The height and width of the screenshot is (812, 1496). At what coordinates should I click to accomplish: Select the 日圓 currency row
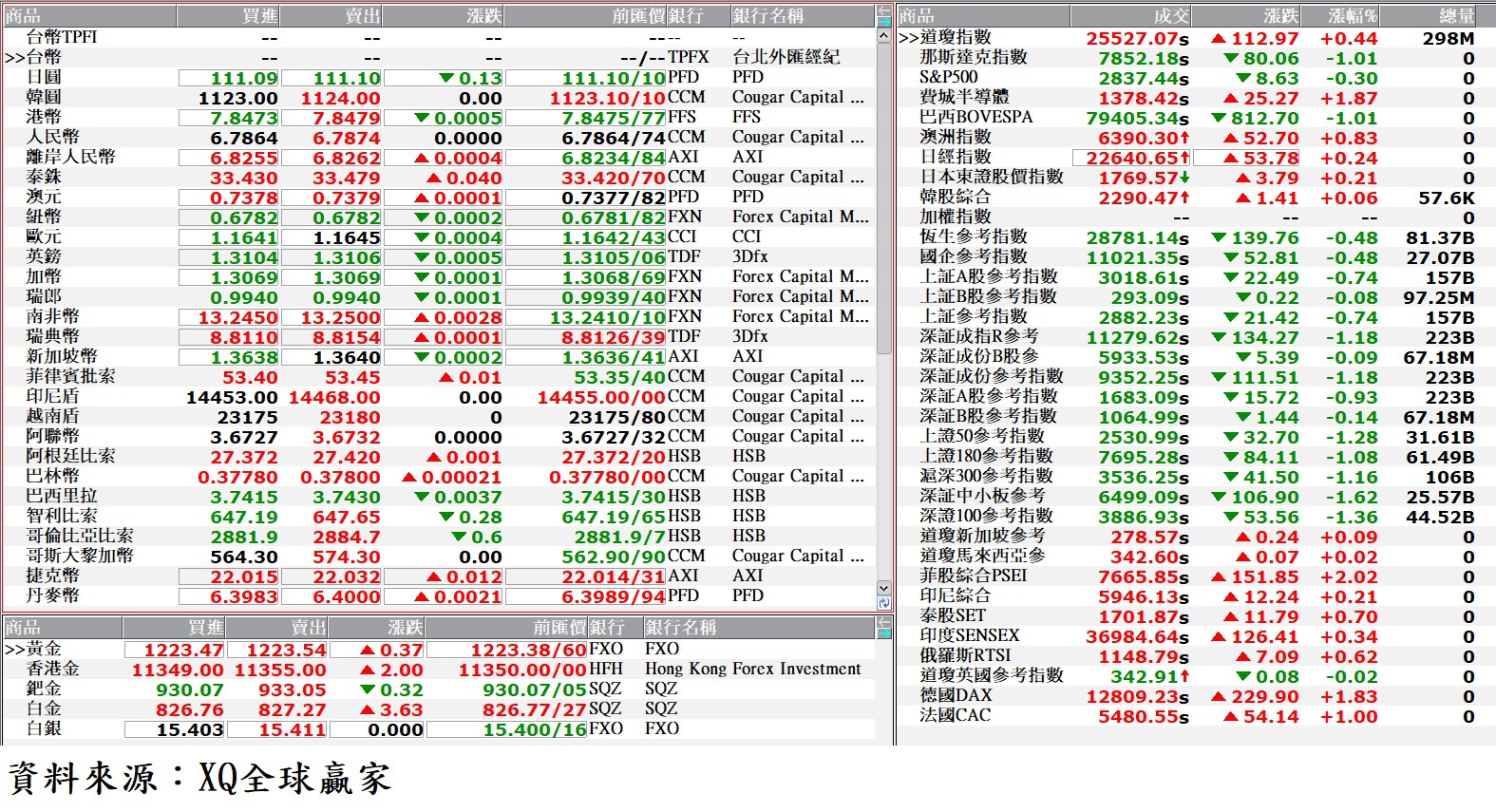pos(439,77)
